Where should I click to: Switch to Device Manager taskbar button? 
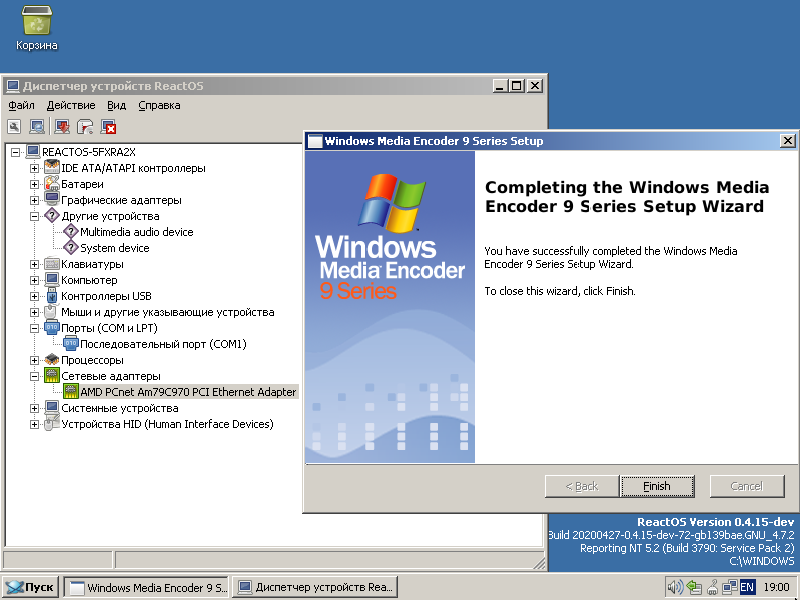click(315, 587)
